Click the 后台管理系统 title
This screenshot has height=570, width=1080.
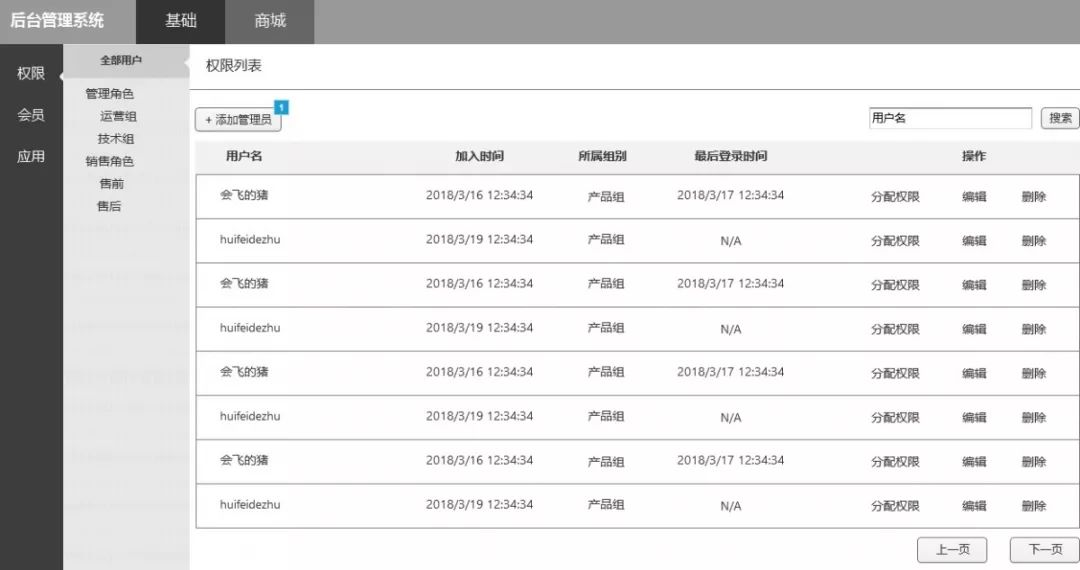point(56,21)
